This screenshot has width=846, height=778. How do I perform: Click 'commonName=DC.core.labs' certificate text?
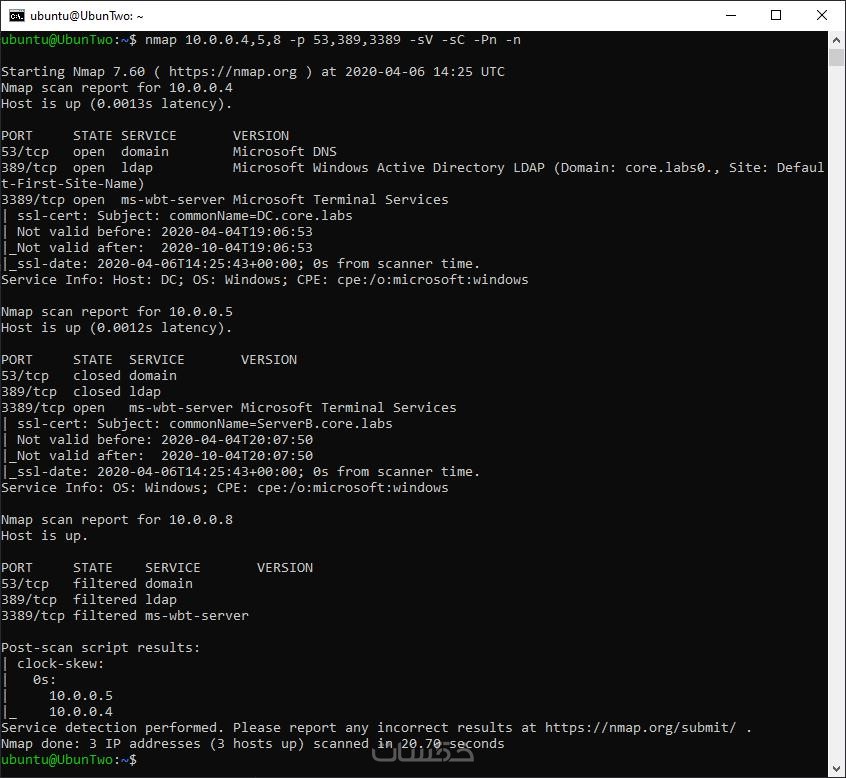point(261,216)
